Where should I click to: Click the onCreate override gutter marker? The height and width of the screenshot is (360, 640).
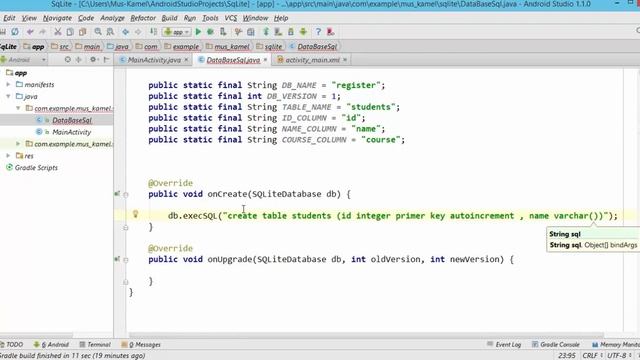(x=117, y=194)
